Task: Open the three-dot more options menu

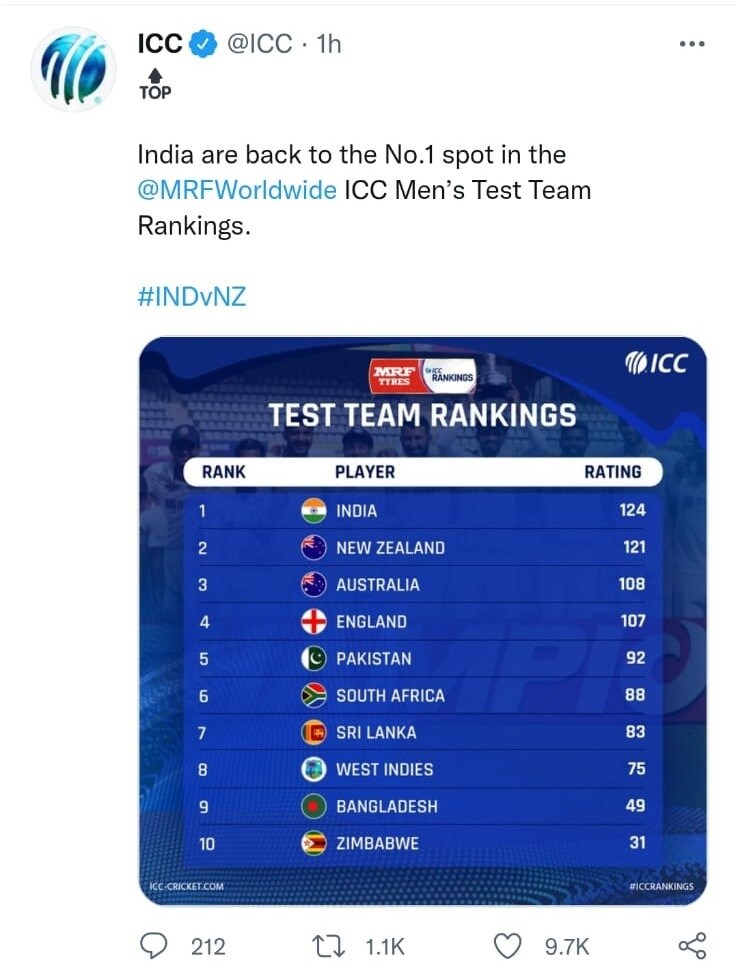Action: (692, 44)
